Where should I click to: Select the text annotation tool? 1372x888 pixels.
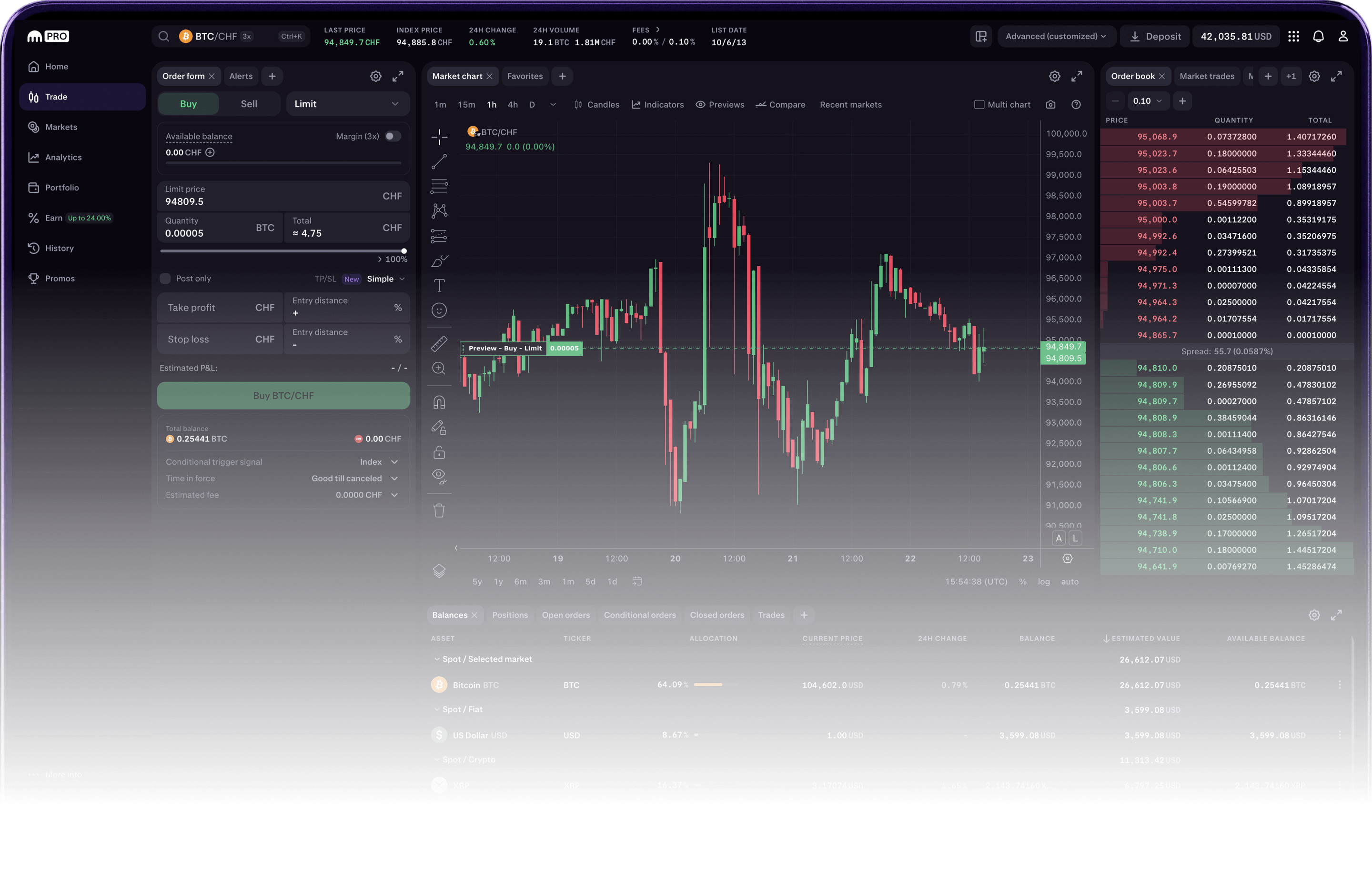coord(439,285)
